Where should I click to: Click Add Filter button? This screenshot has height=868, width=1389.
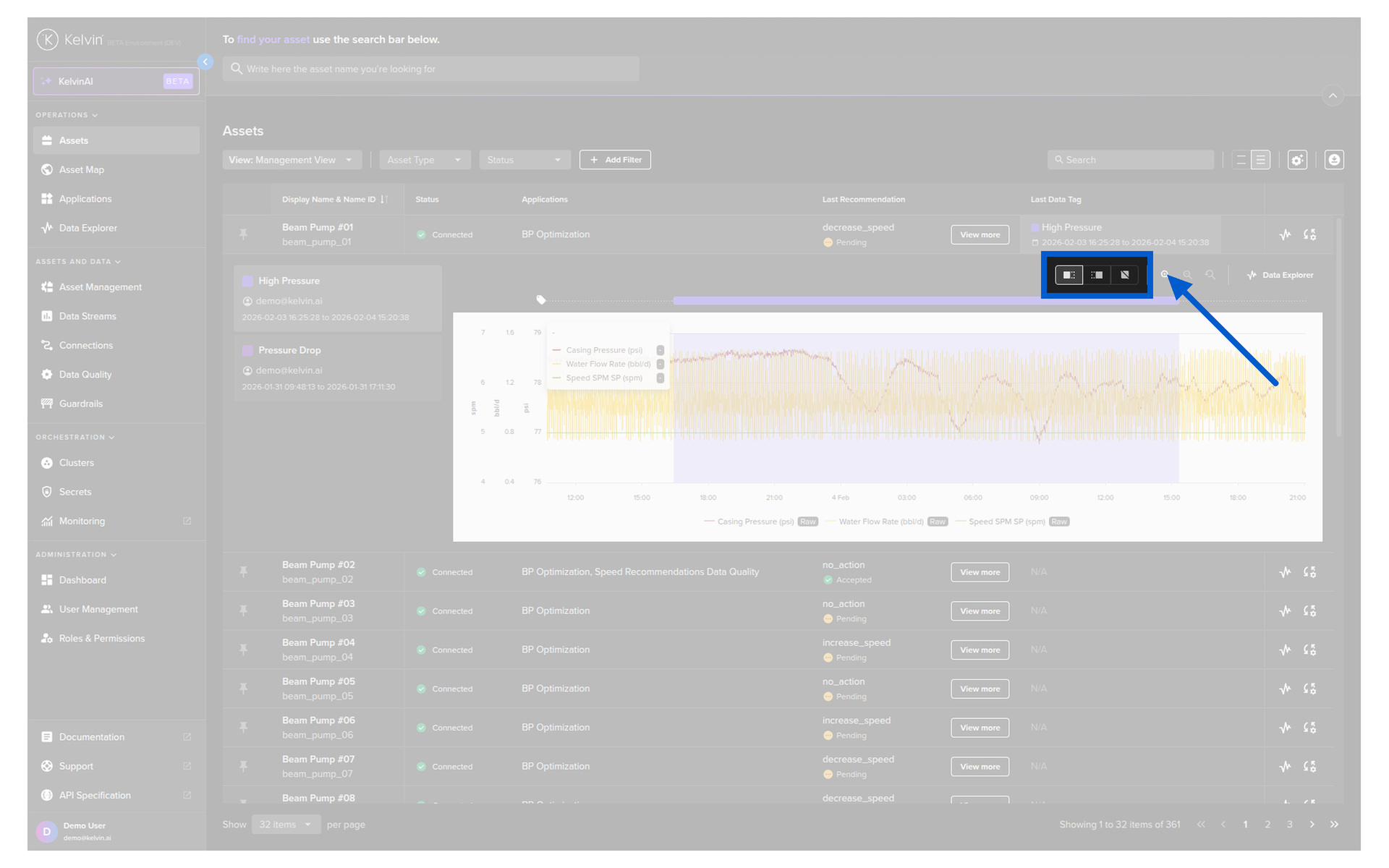(615, 160)
